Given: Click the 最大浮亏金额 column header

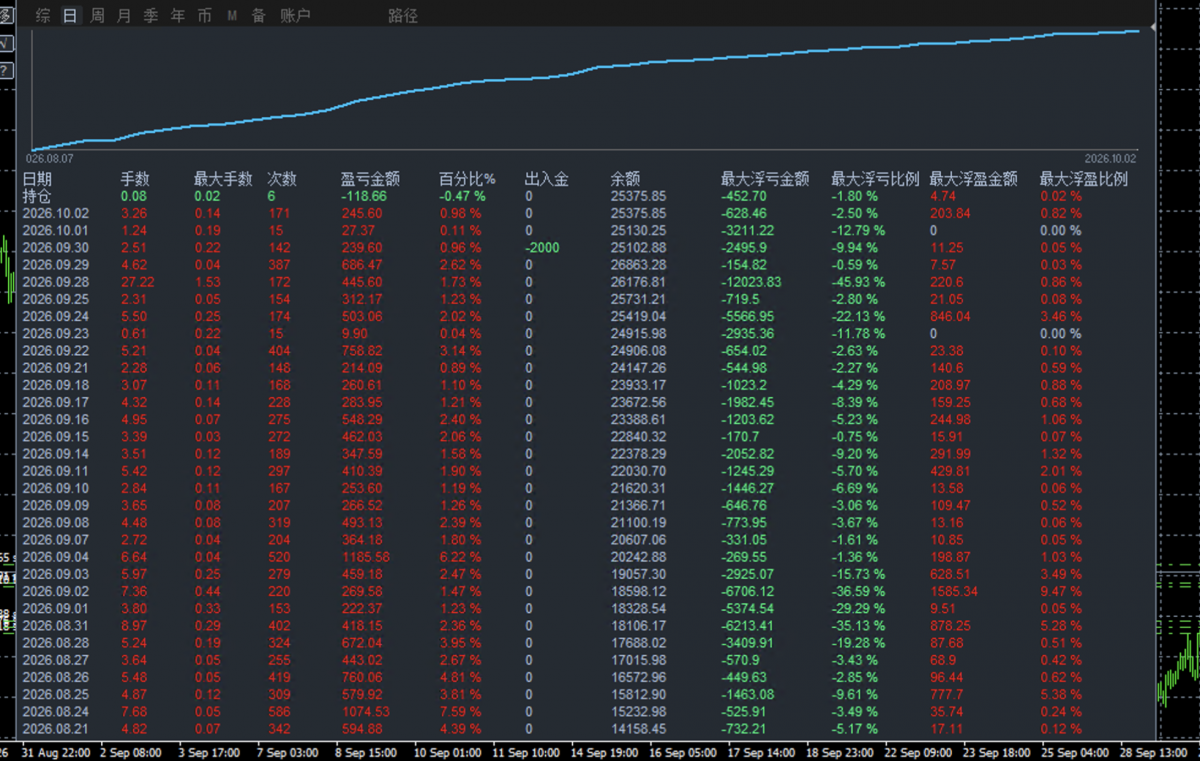Looking at the screenshot, I should tap(765, 179).
